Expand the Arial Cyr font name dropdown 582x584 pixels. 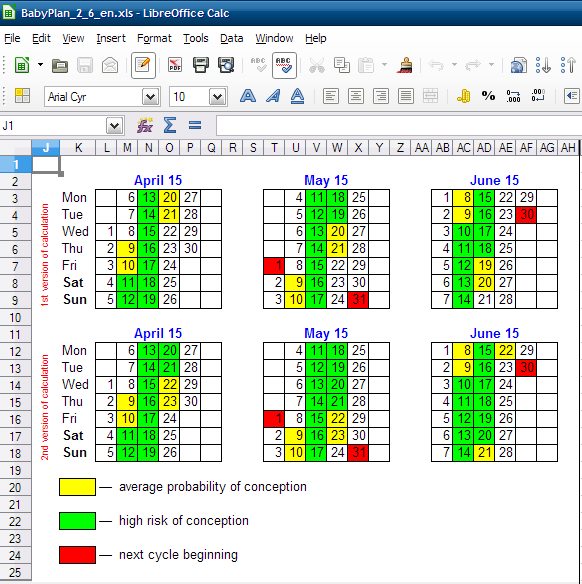[151, 97]
